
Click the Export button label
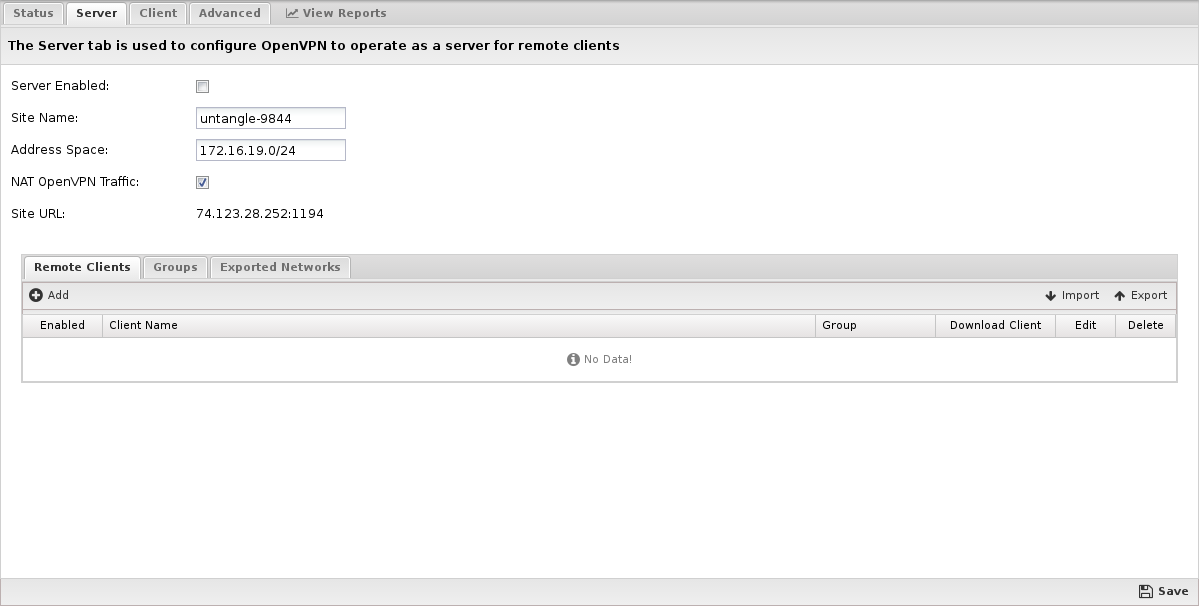(x=1149, y=295)
